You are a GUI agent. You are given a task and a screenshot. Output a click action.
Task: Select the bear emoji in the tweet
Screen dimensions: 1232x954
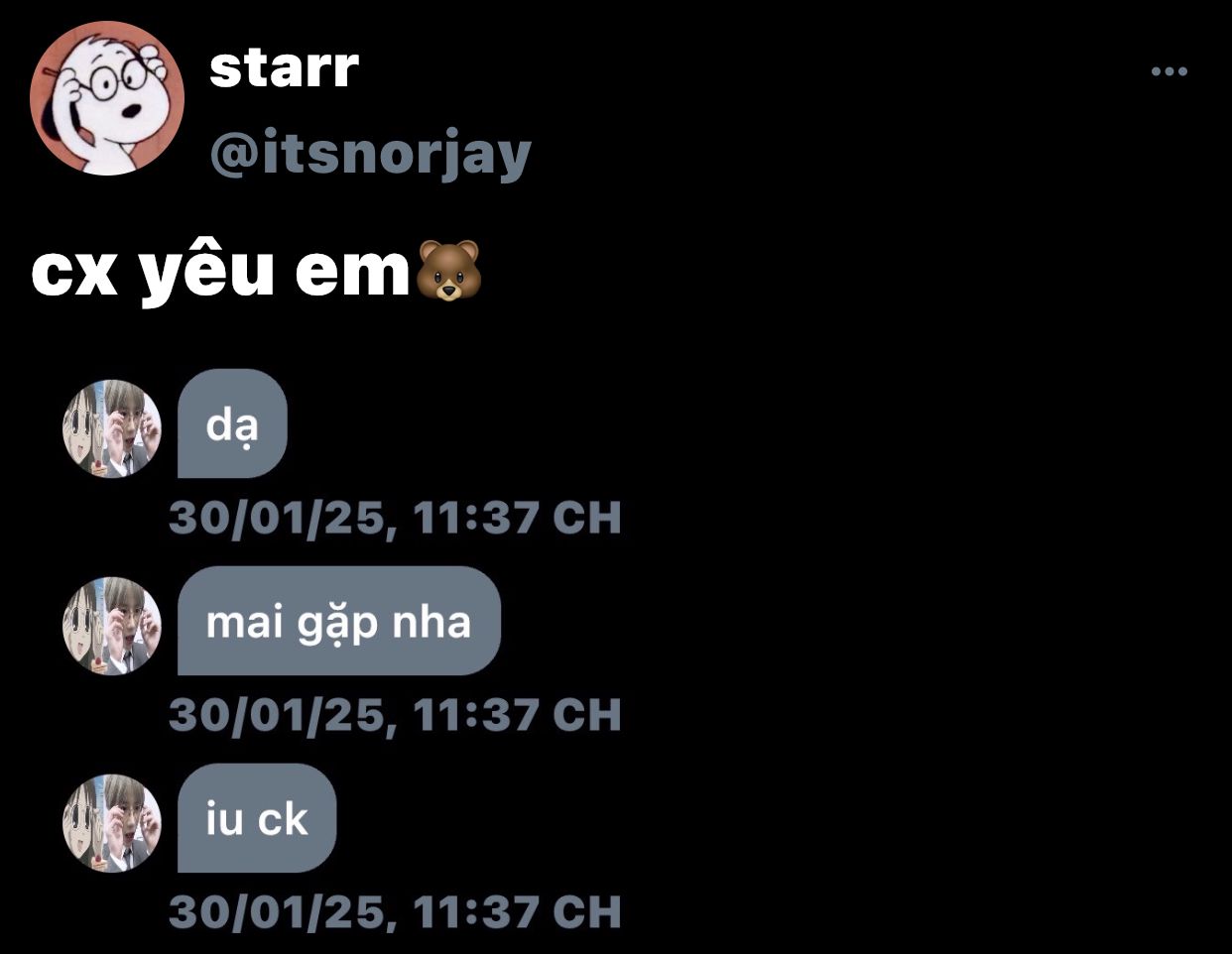pyautogui.click(x=448, y=271)
